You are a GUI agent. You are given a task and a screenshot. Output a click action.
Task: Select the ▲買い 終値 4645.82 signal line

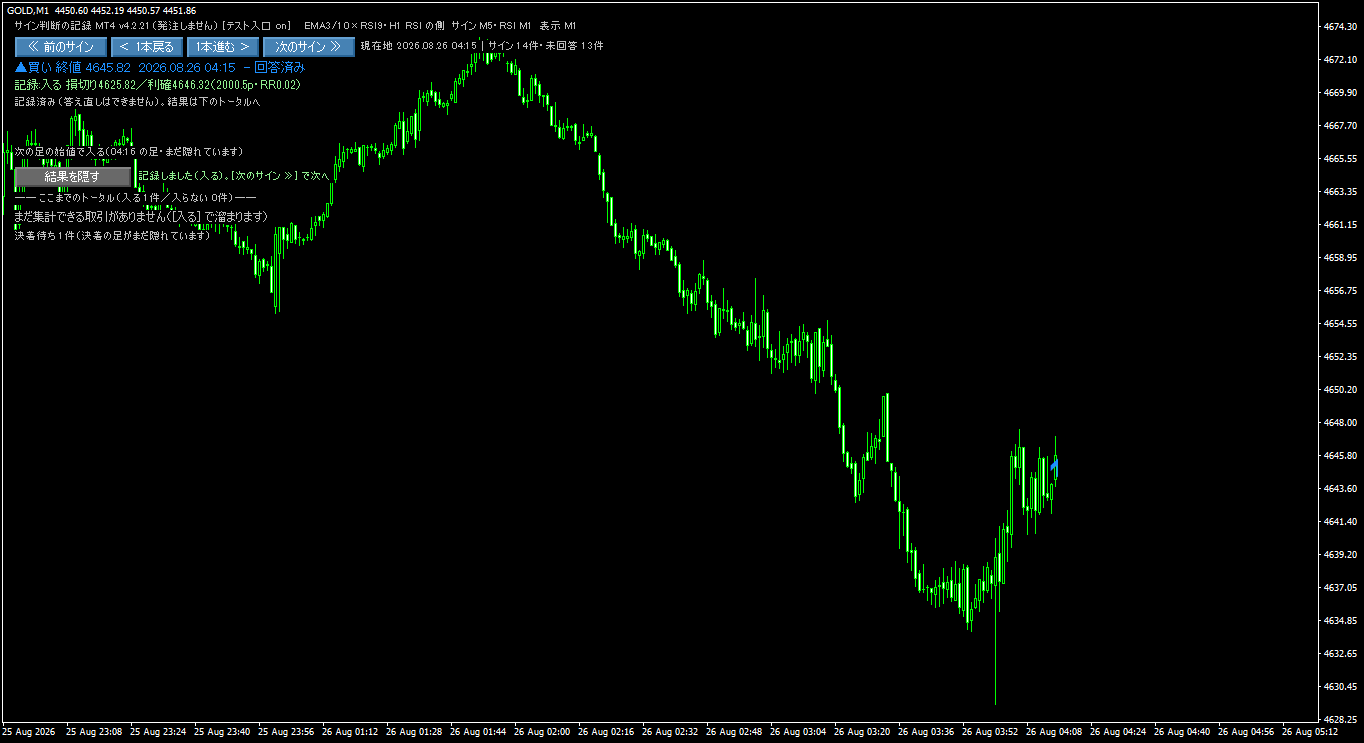(x=160, y=67)
